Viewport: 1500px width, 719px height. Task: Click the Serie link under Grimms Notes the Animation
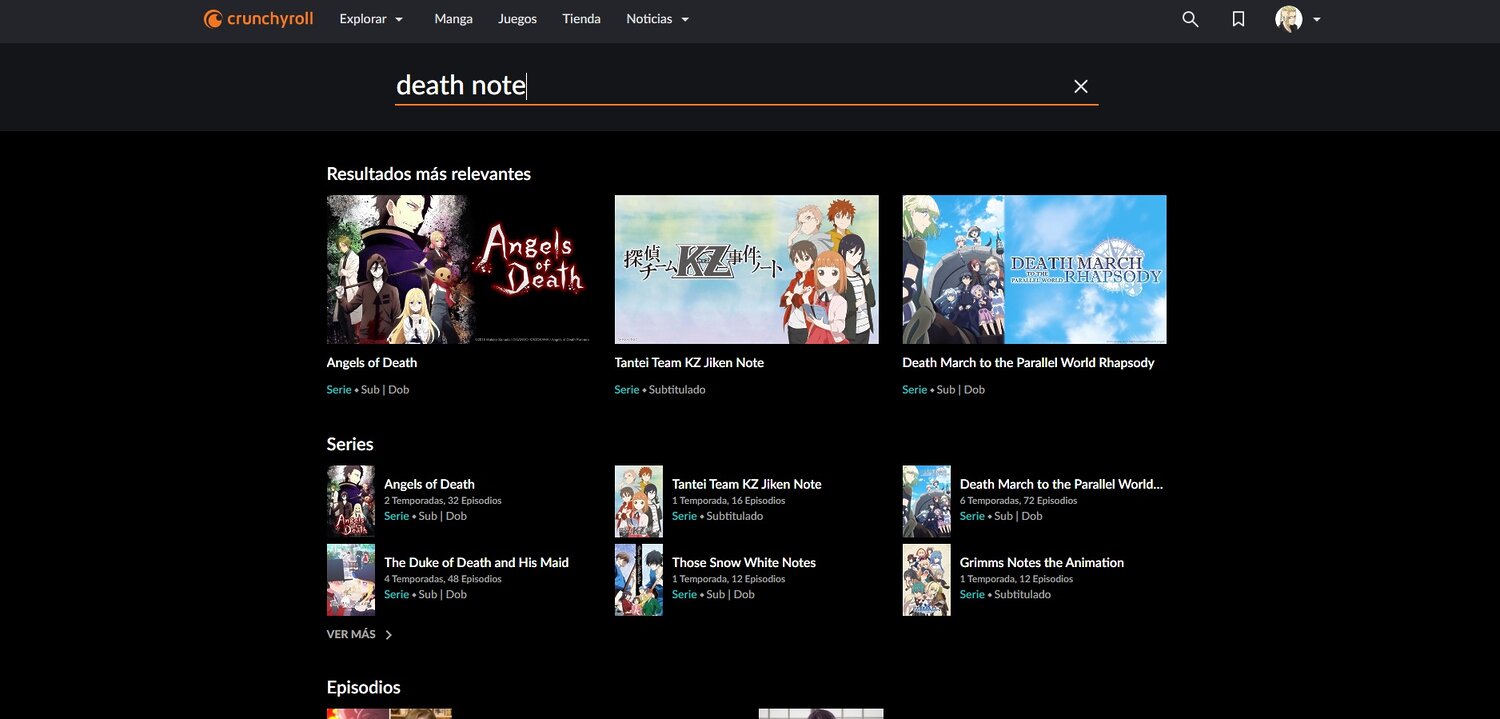[971, 594]
